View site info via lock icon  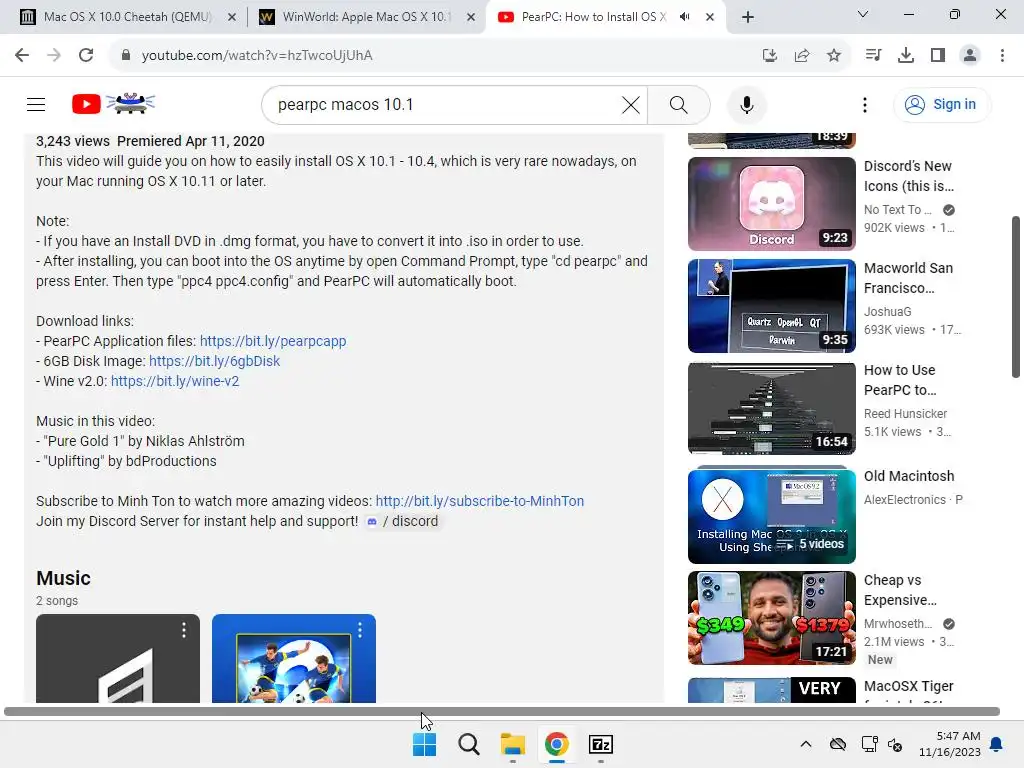click(x=126, y=56)
